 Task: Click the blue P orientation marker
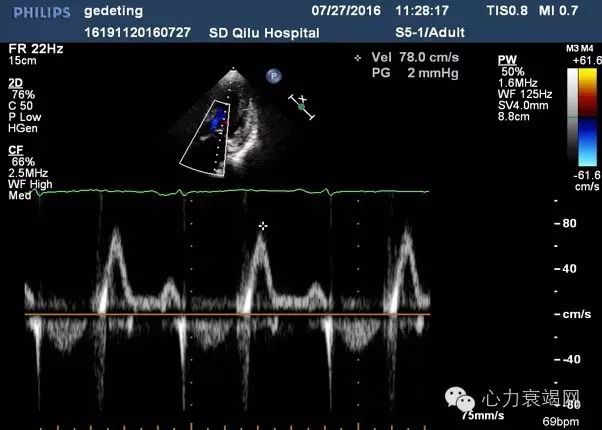tap(272, 75)
